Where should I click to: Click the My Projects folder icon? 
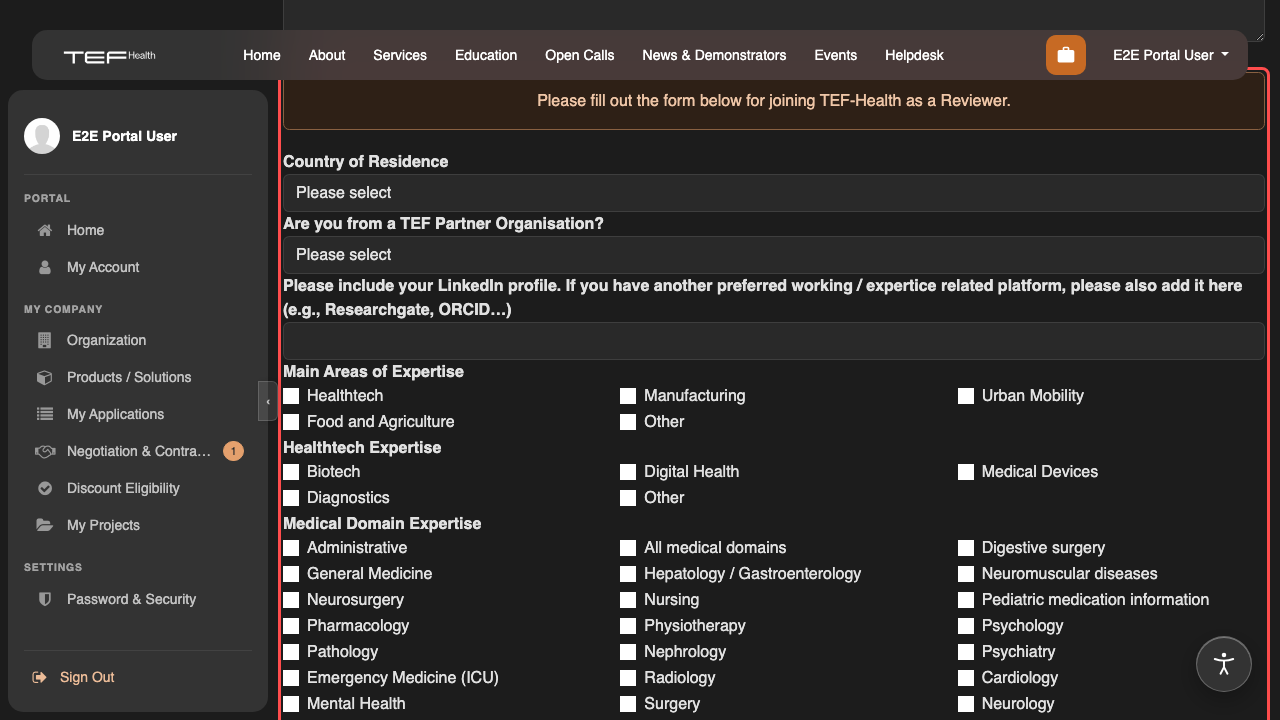(x=44, y=525)
